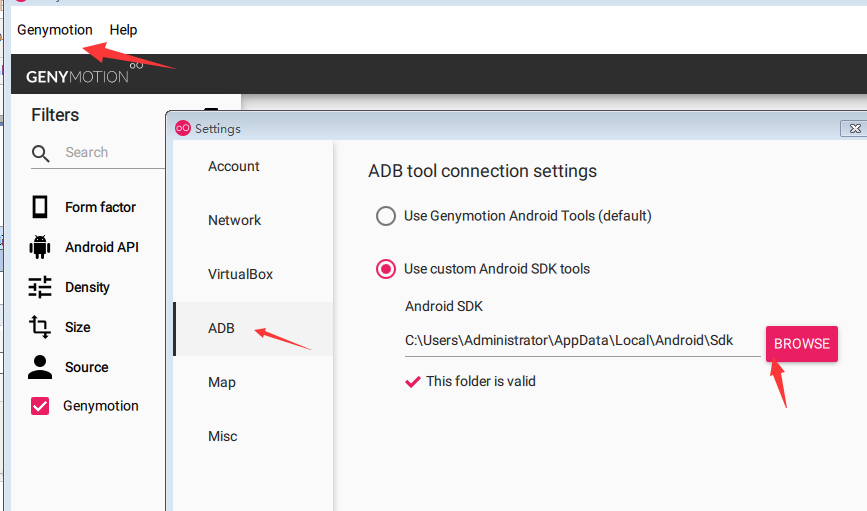Click the Size crop icon
The height and width of the screenshot is (511, 867).
click(x=40, y=327)
